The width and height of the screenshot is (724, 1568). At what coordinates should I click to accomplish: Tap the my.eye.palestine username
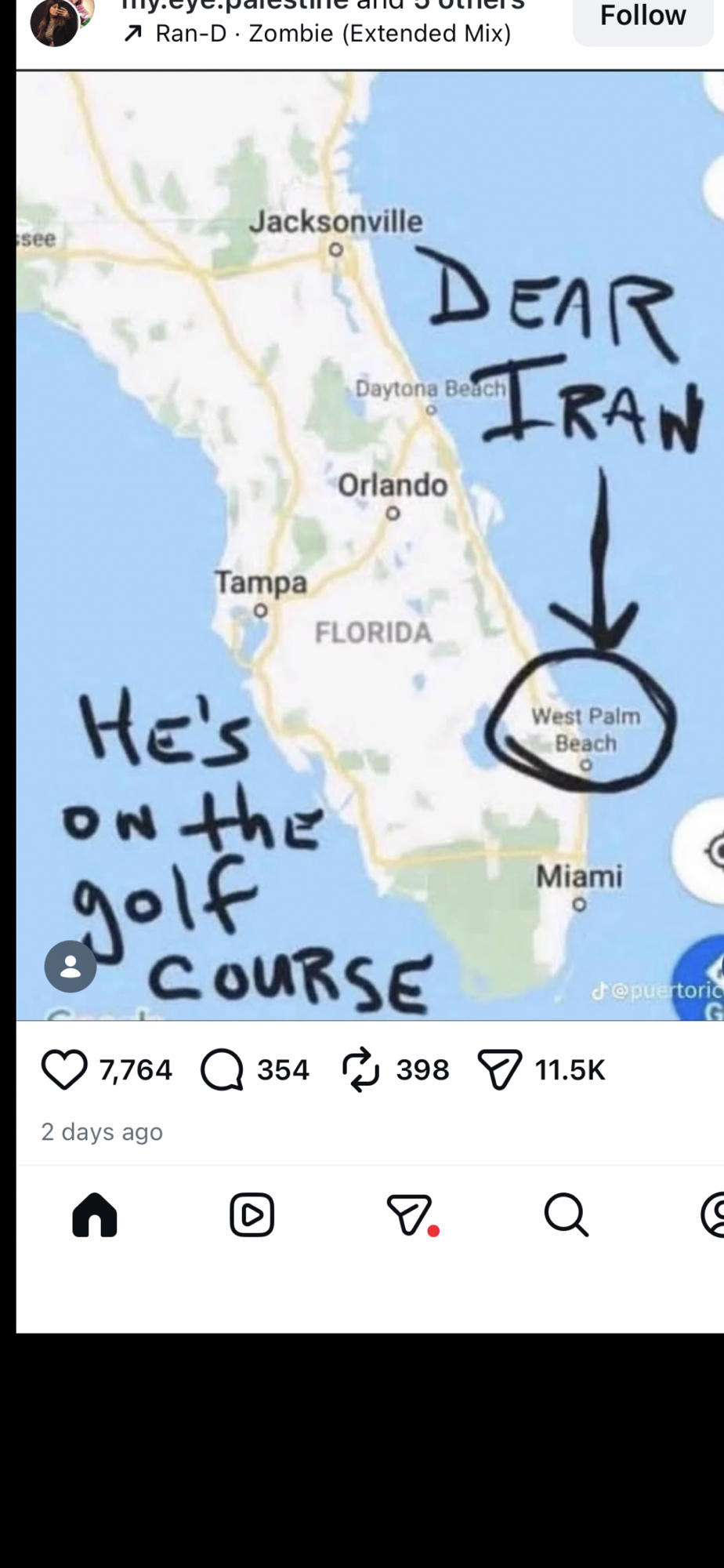(227, 6)
